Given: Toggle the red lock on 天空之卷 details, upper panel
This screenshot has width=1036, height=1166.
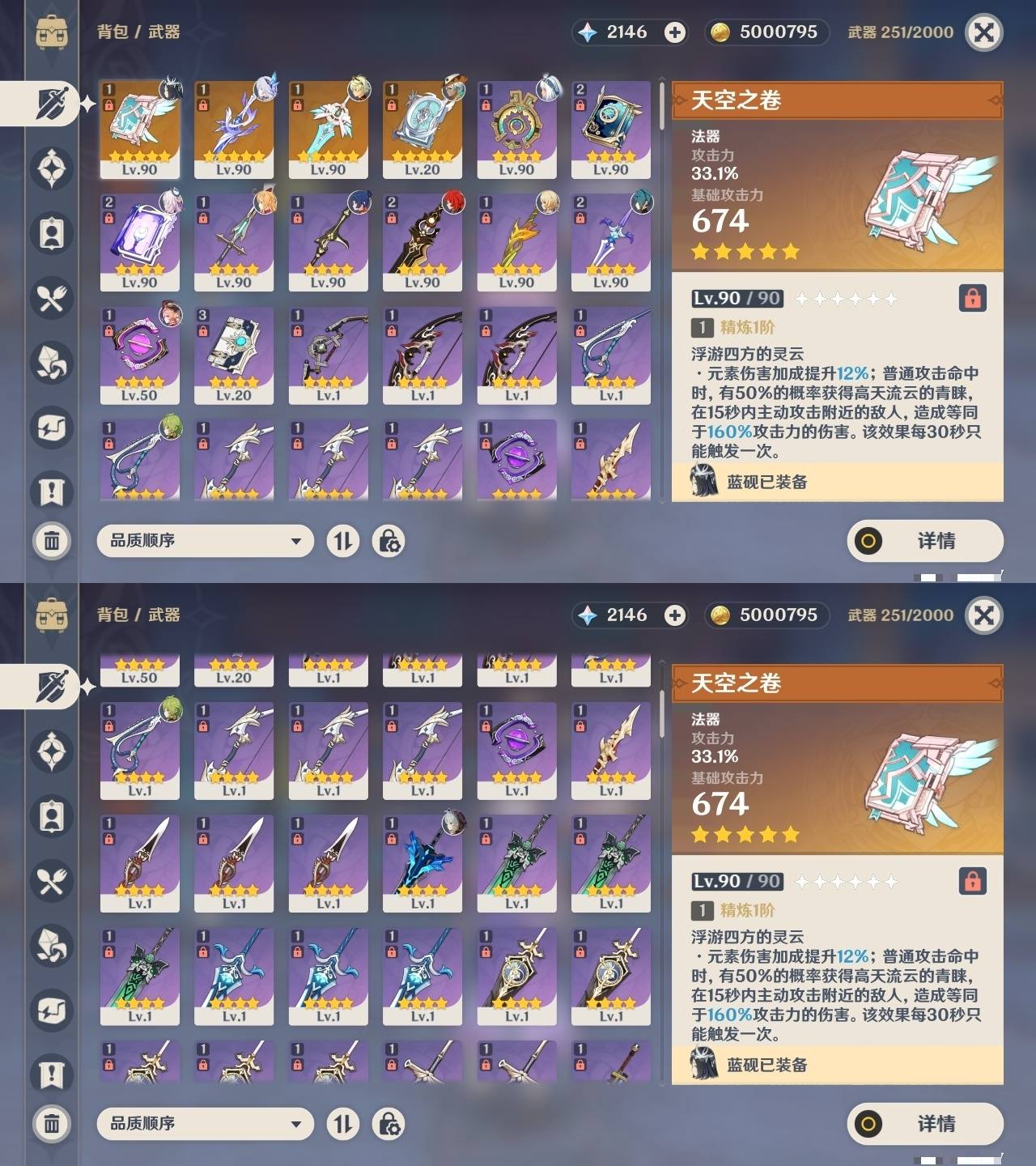Looking at the screenshot, I should tap(972, 298).
